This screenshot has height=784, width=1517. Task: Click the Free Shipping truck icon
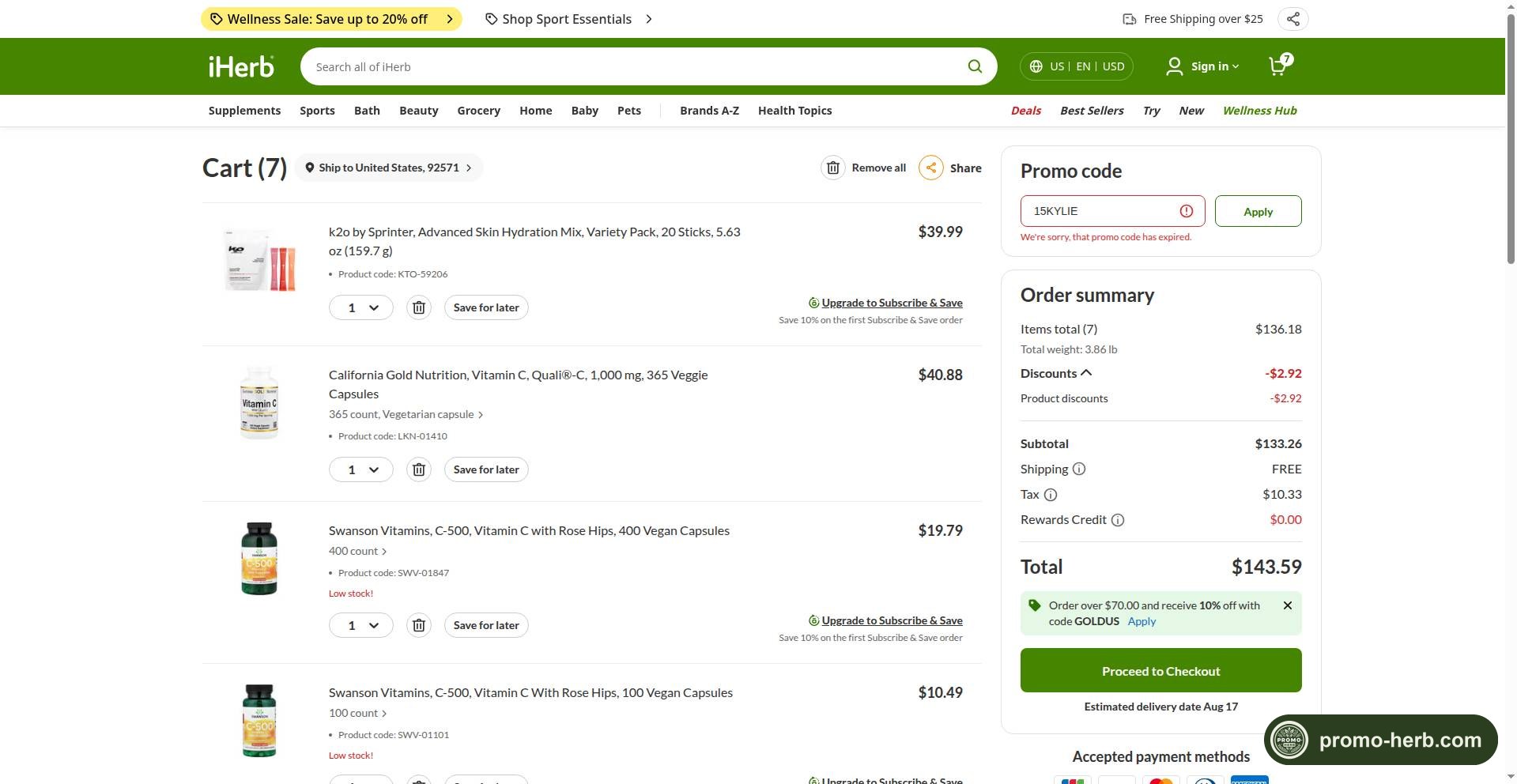(x=1130, y=19)
